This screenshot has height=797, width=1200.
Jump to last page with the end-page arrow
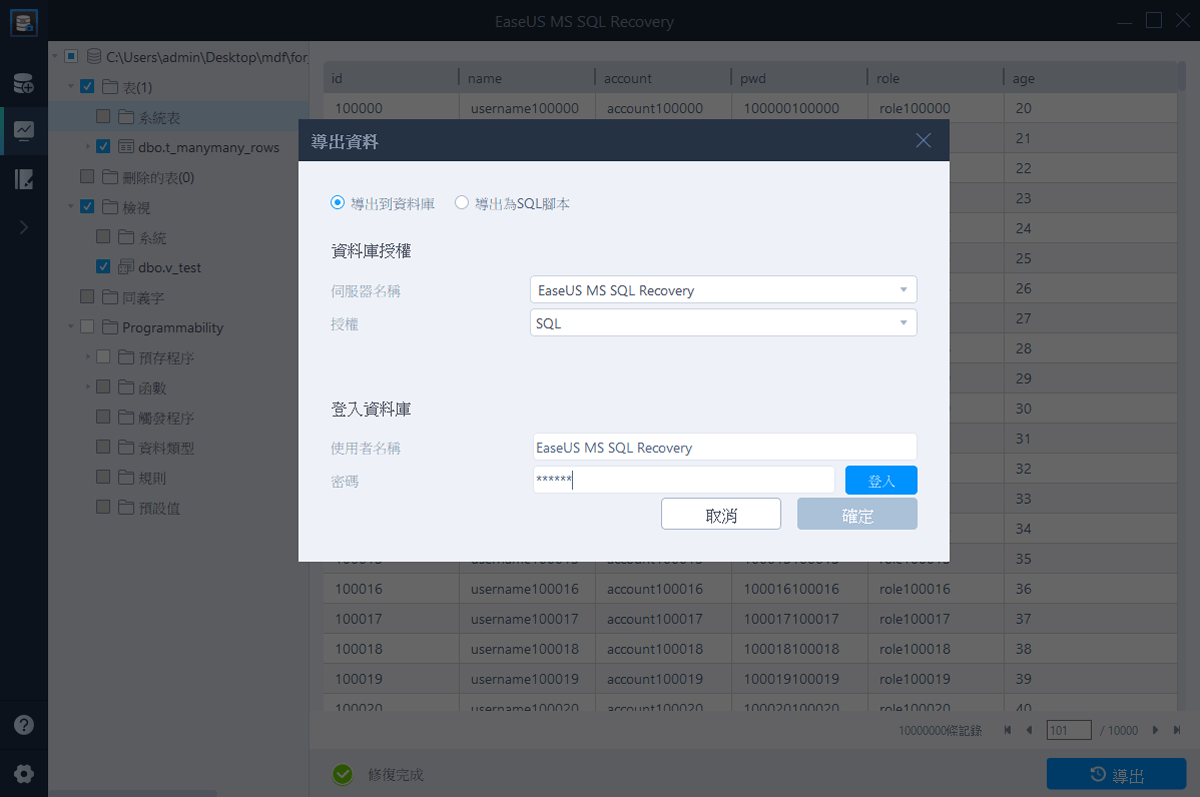point(1178,730)
